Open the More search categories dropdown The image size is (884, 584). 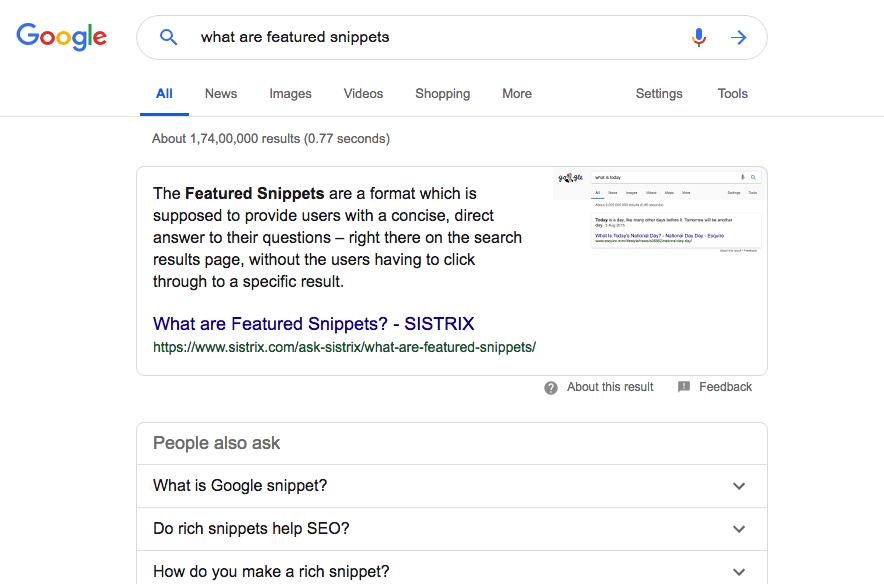pos(517,94)
